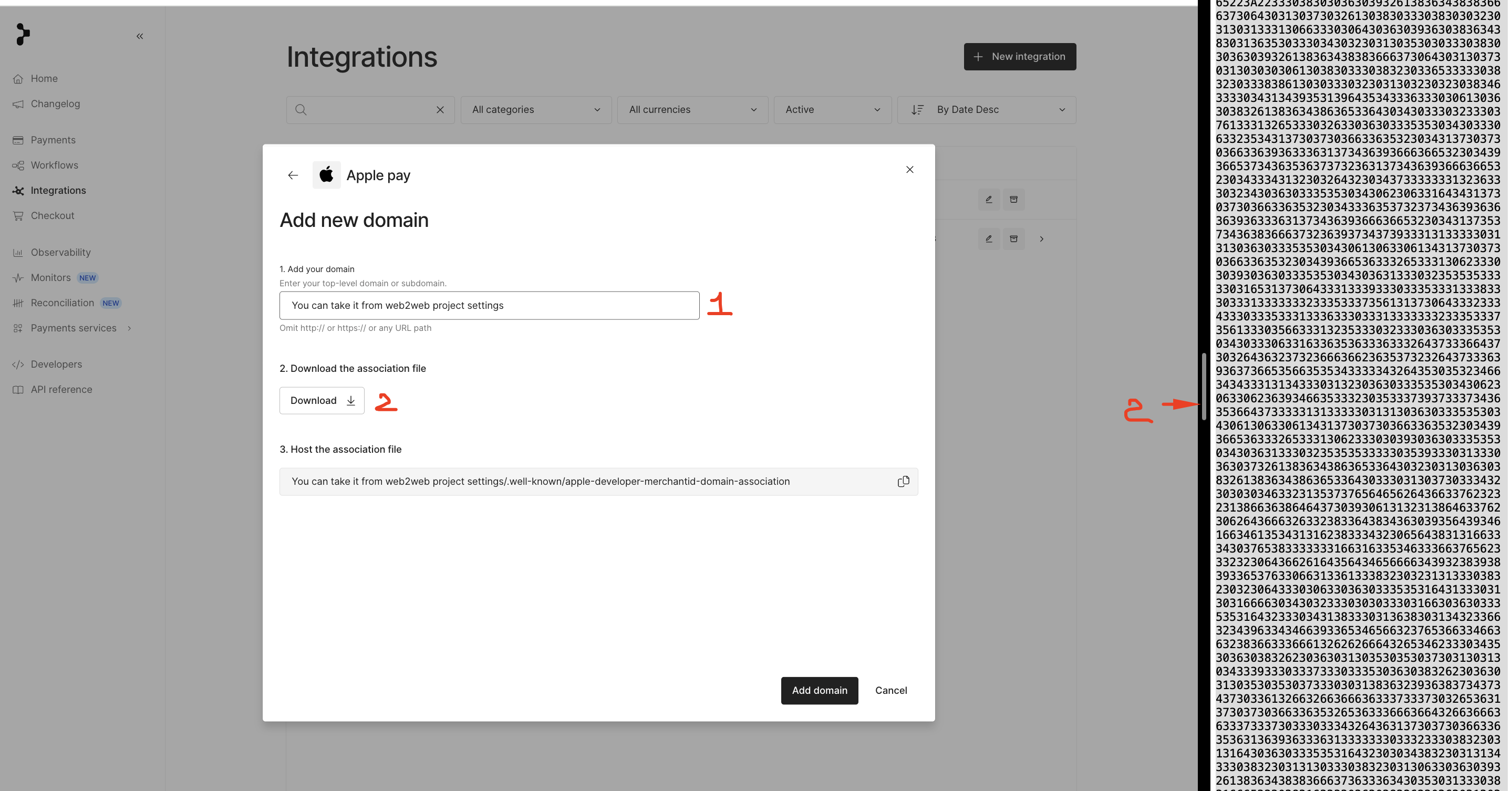Viewport: 1512px width, 791px height.
Task: Click the Integrations icon in sidebar
Action: [18, 191]
